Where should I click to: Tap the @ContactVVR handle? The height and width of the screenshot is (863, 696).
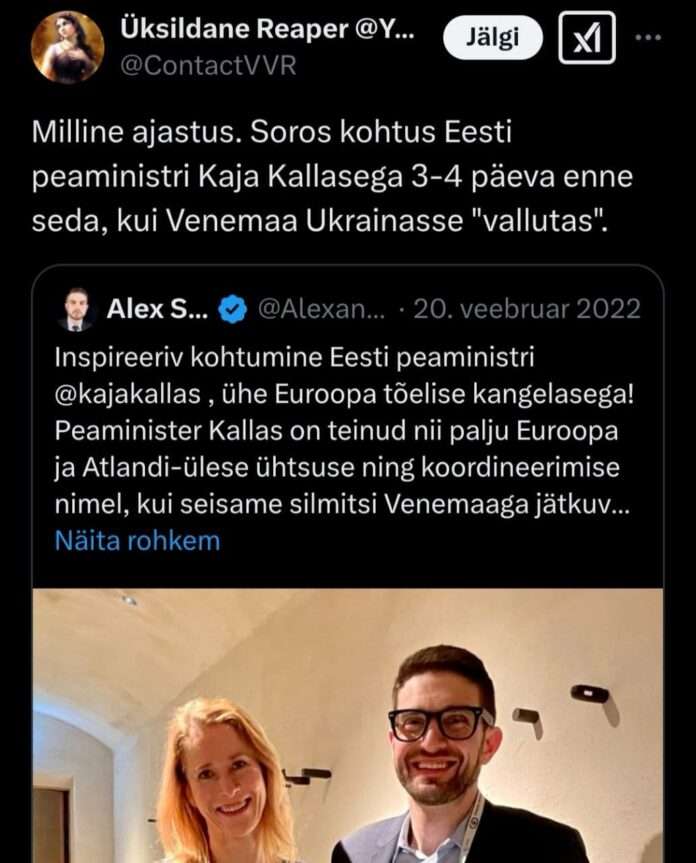(x=208, y=65)
